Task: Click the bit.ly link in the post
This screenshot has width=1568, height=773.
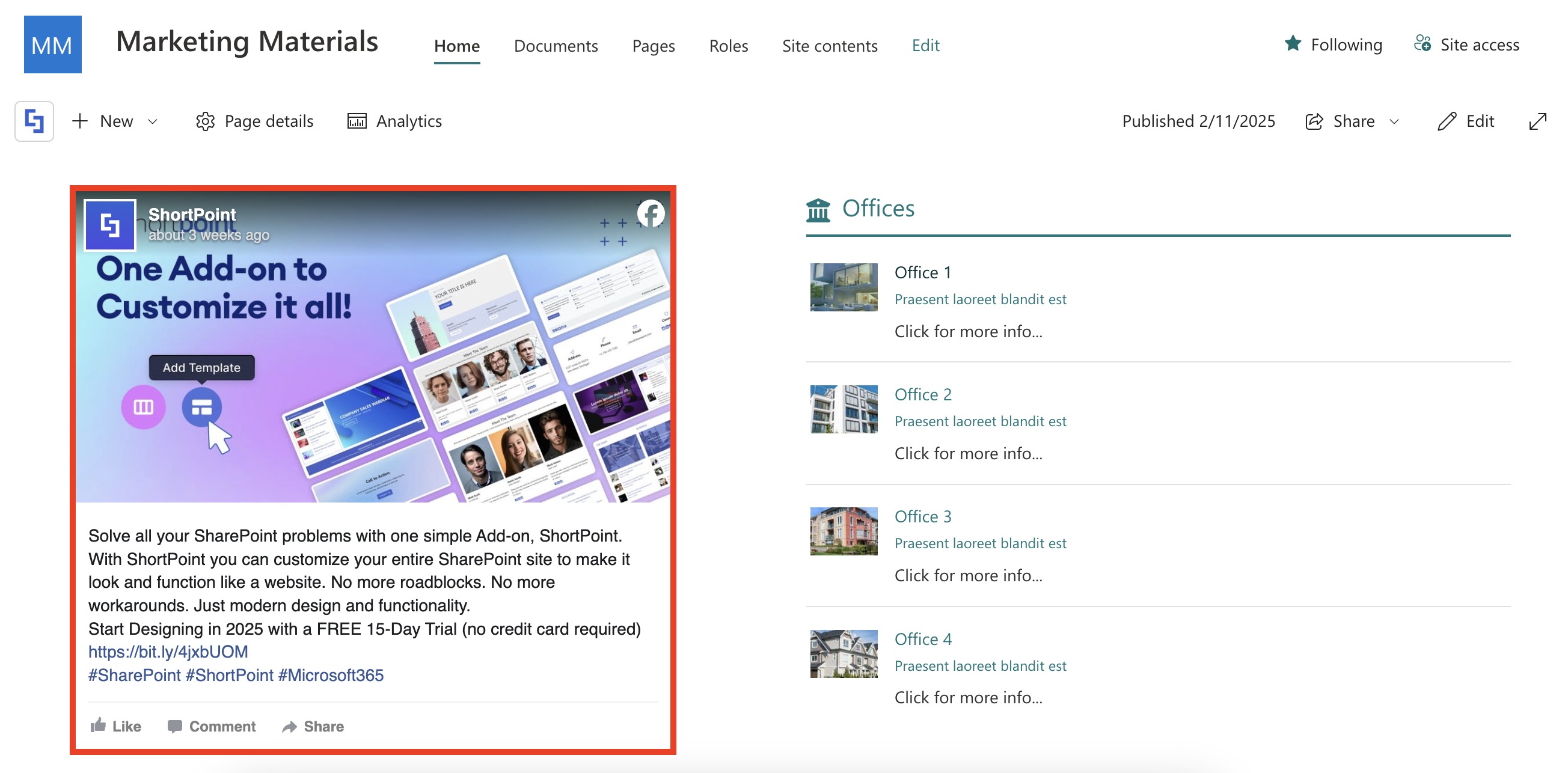Action: [168, 651]
